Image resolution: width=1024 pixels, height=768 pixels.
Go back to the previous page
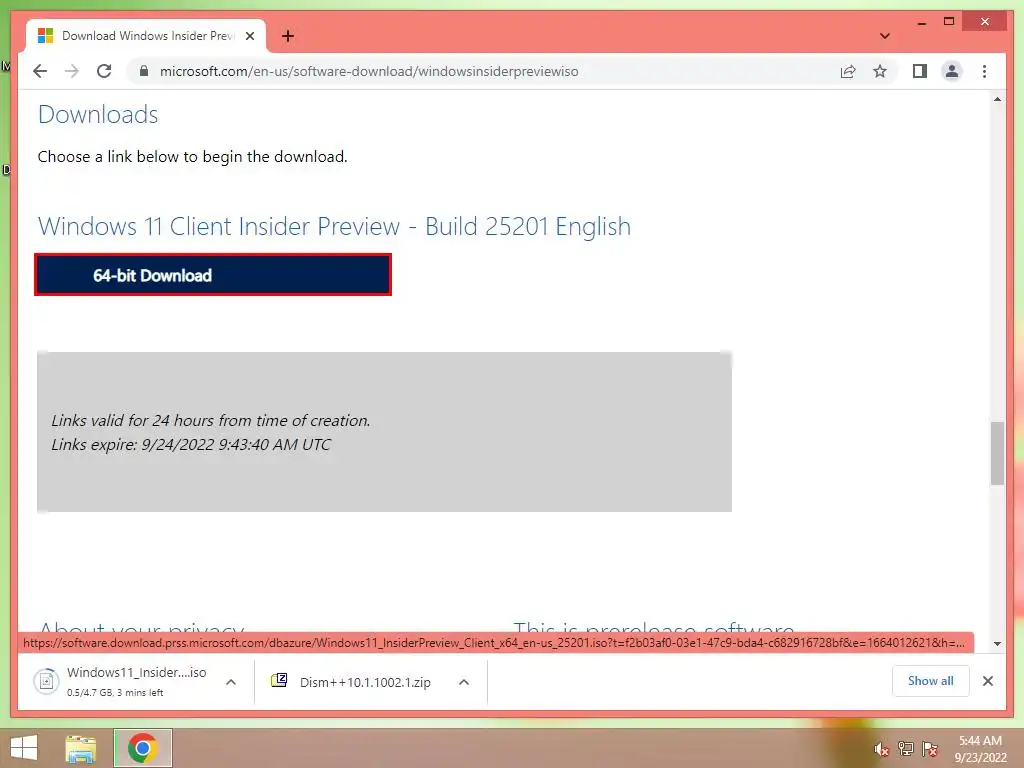pyautogui.click(x=40, y=71)
